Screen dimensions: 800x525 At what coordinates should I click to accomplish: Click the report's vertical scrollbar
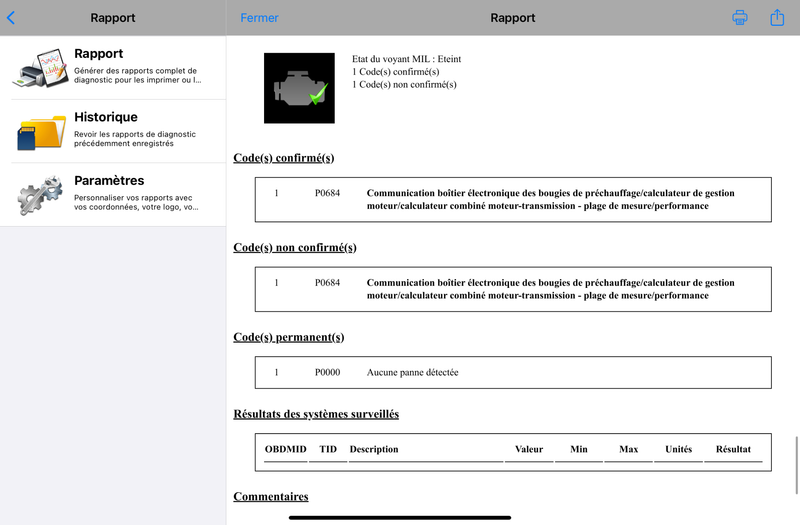[796, 462]
